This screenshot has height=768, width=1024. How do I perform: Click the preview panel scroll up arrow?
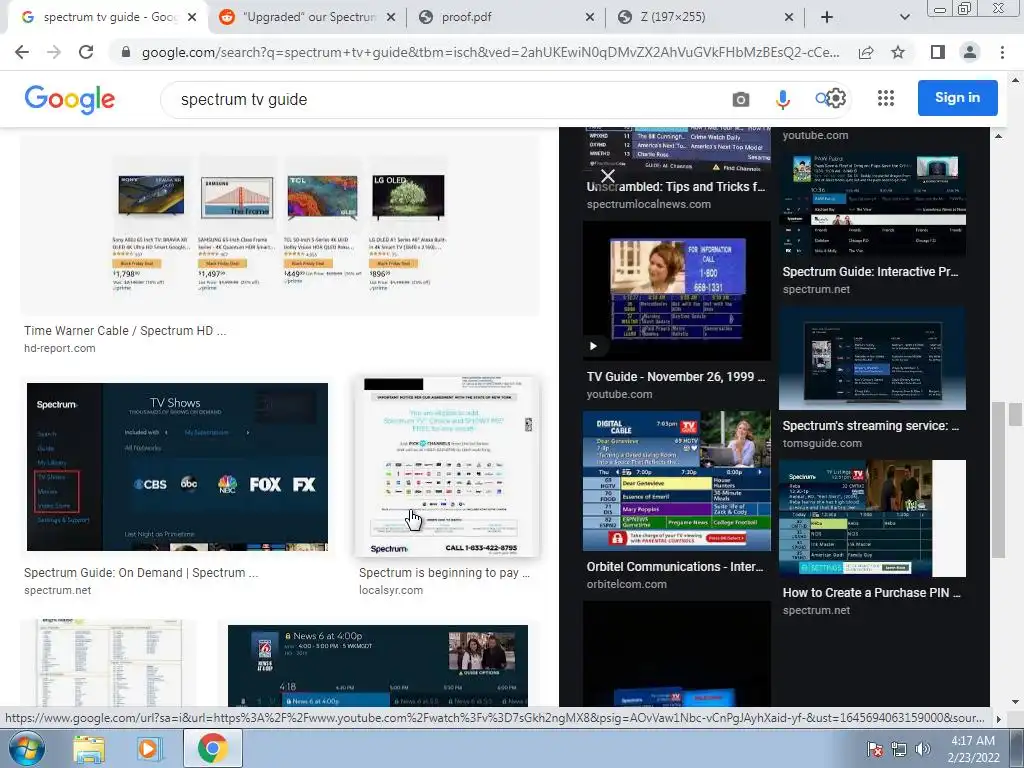(998, 136)
